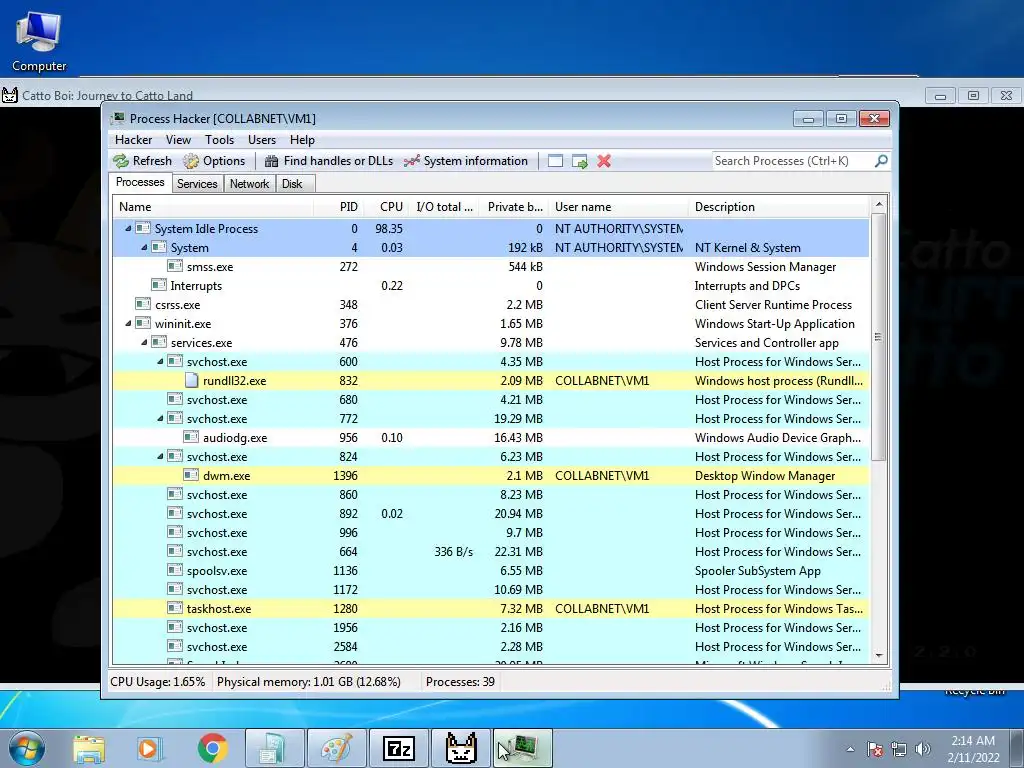Collapse svchost.exe PID 824 node
Viewport: 1024px width, 768px height.
tap(161, 456)
